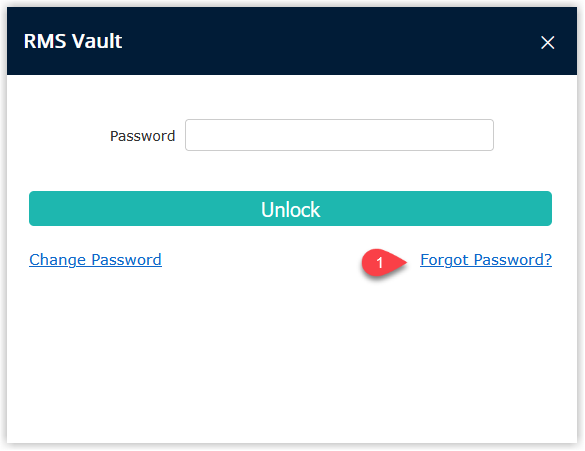The height and width of the screenshot is (451, 585).
Task: Click inside the empty box next to Password
Action: (x=339, y=135)
